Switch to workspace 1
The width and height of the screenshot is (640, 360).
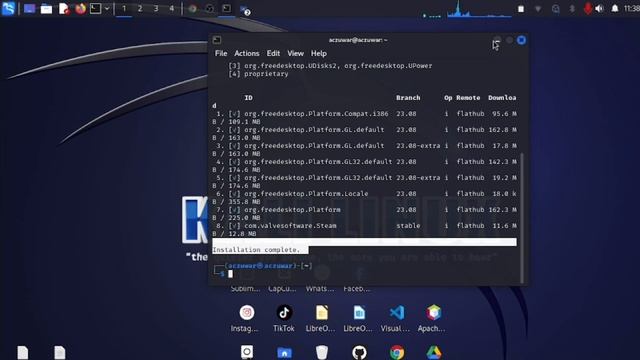(x=124, y=8)
